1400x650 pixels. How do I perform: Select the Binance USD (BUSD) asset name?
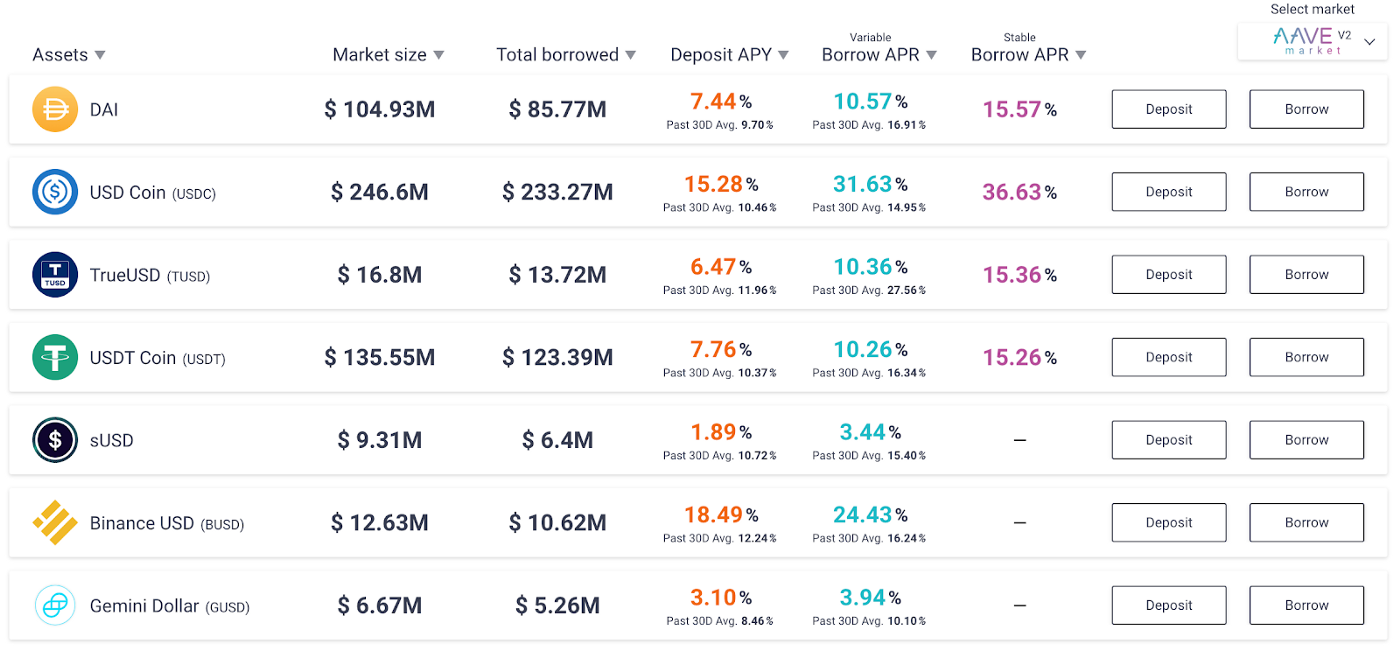167,523
